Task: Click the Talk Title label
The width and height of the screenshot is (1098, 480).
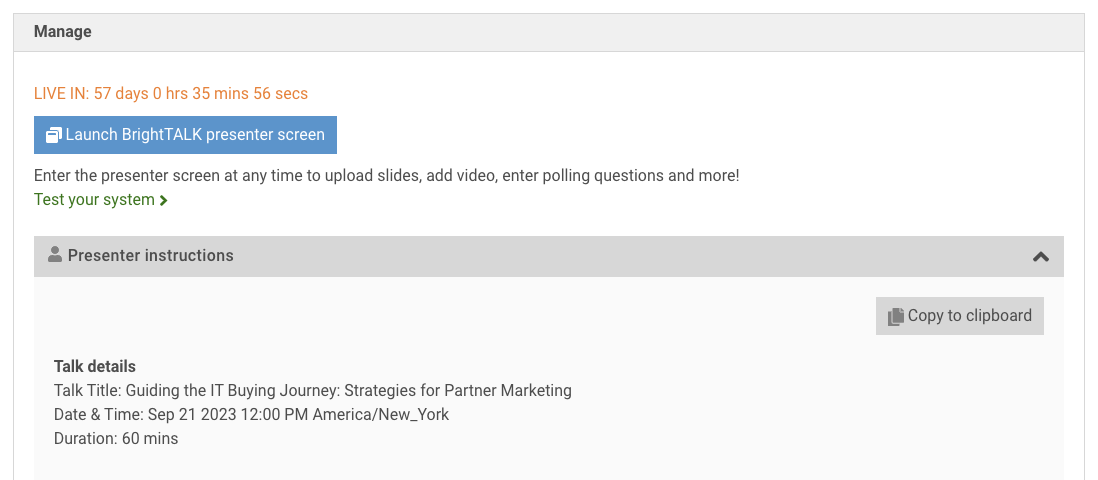Action: 88,390
